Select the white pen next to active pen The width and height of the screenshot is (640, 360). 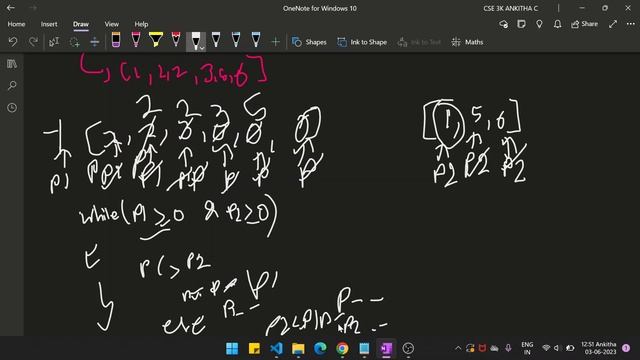(216, 40)
